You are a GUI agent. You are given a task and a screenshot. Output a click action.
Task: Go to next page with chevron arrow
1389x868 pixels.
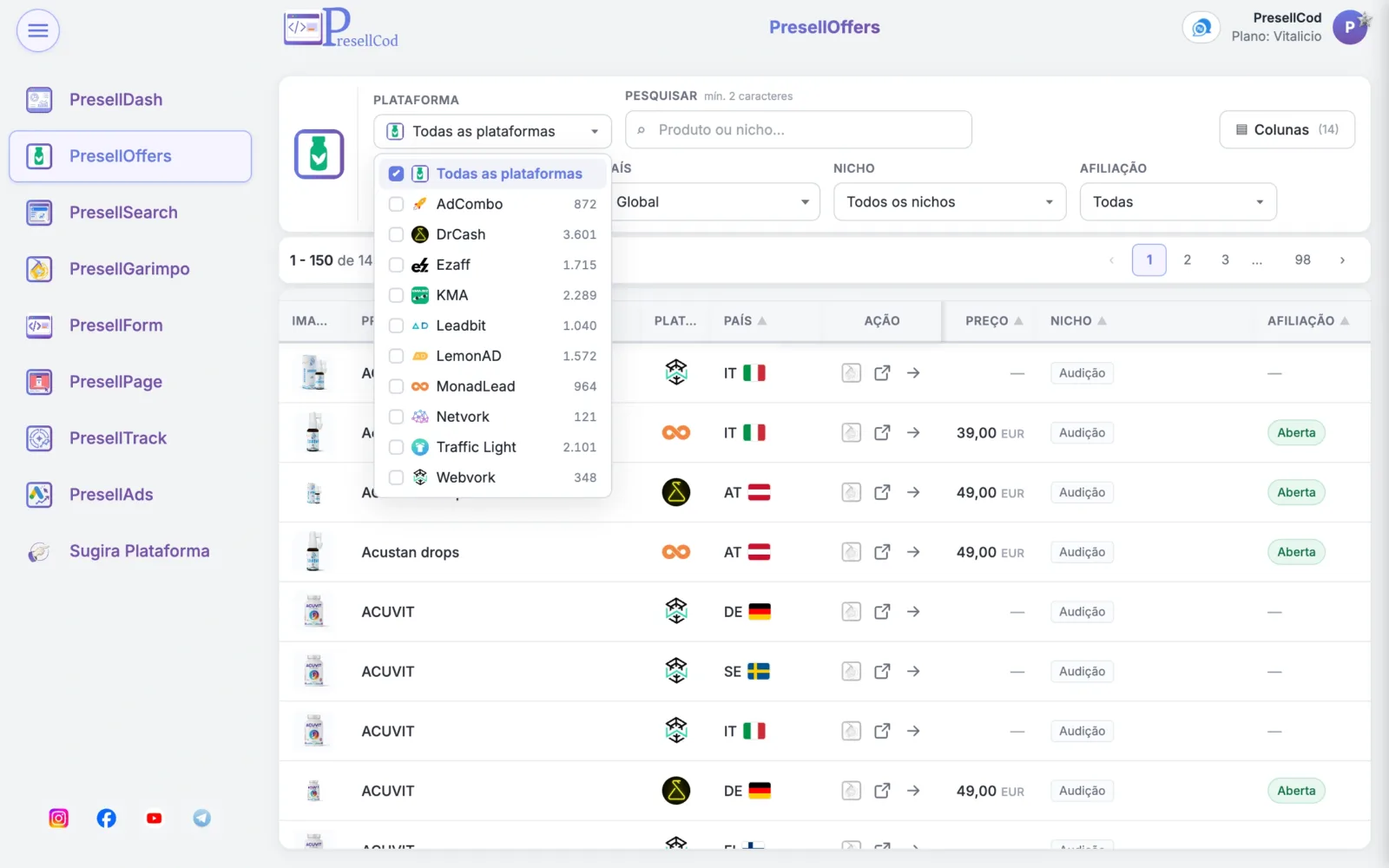[1342, 260]
